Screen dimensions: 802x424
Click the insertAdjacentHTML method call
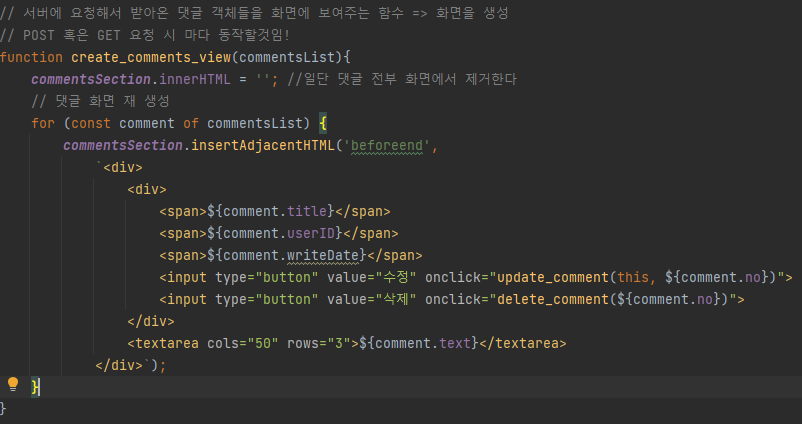pos(263,145)
